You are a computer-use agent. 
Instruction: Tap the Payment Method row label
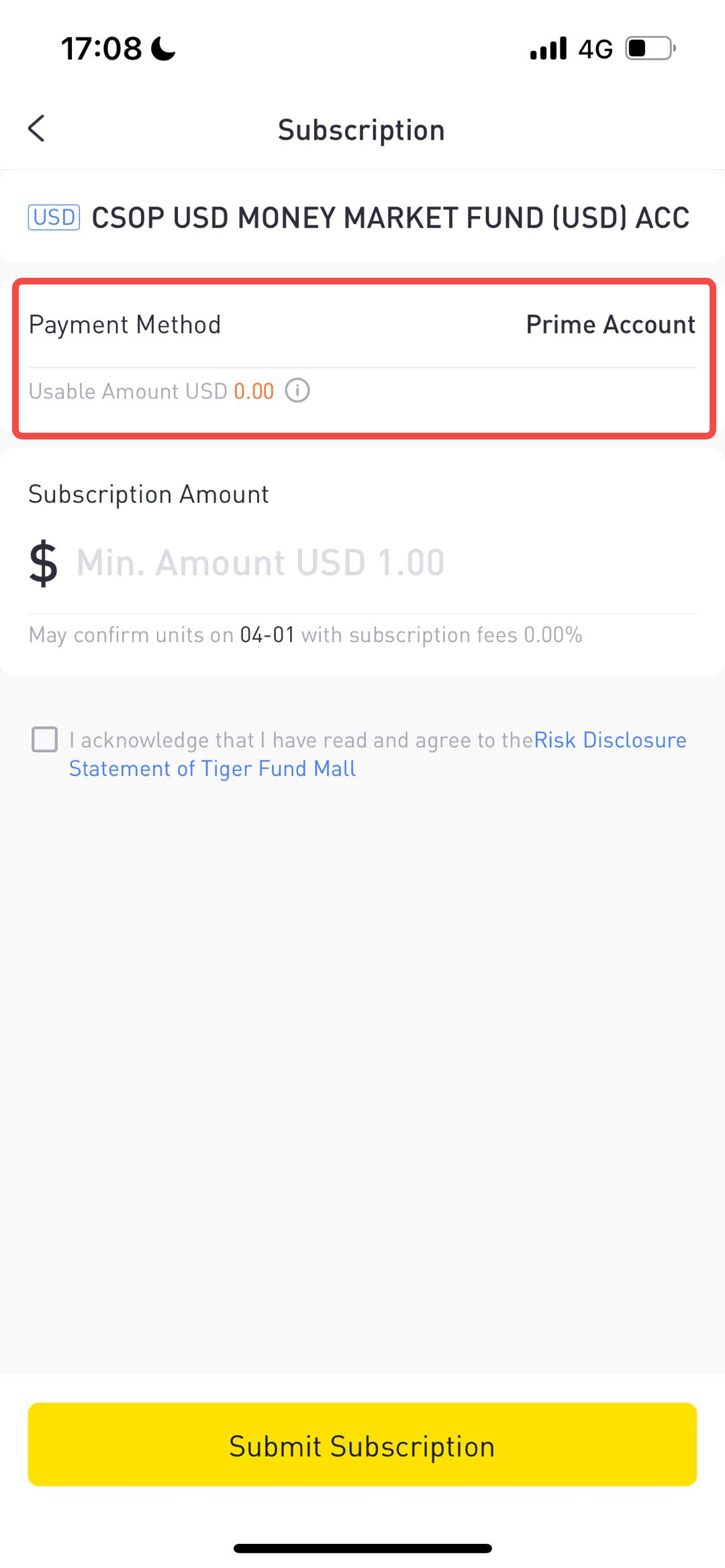tap(125, 325)
